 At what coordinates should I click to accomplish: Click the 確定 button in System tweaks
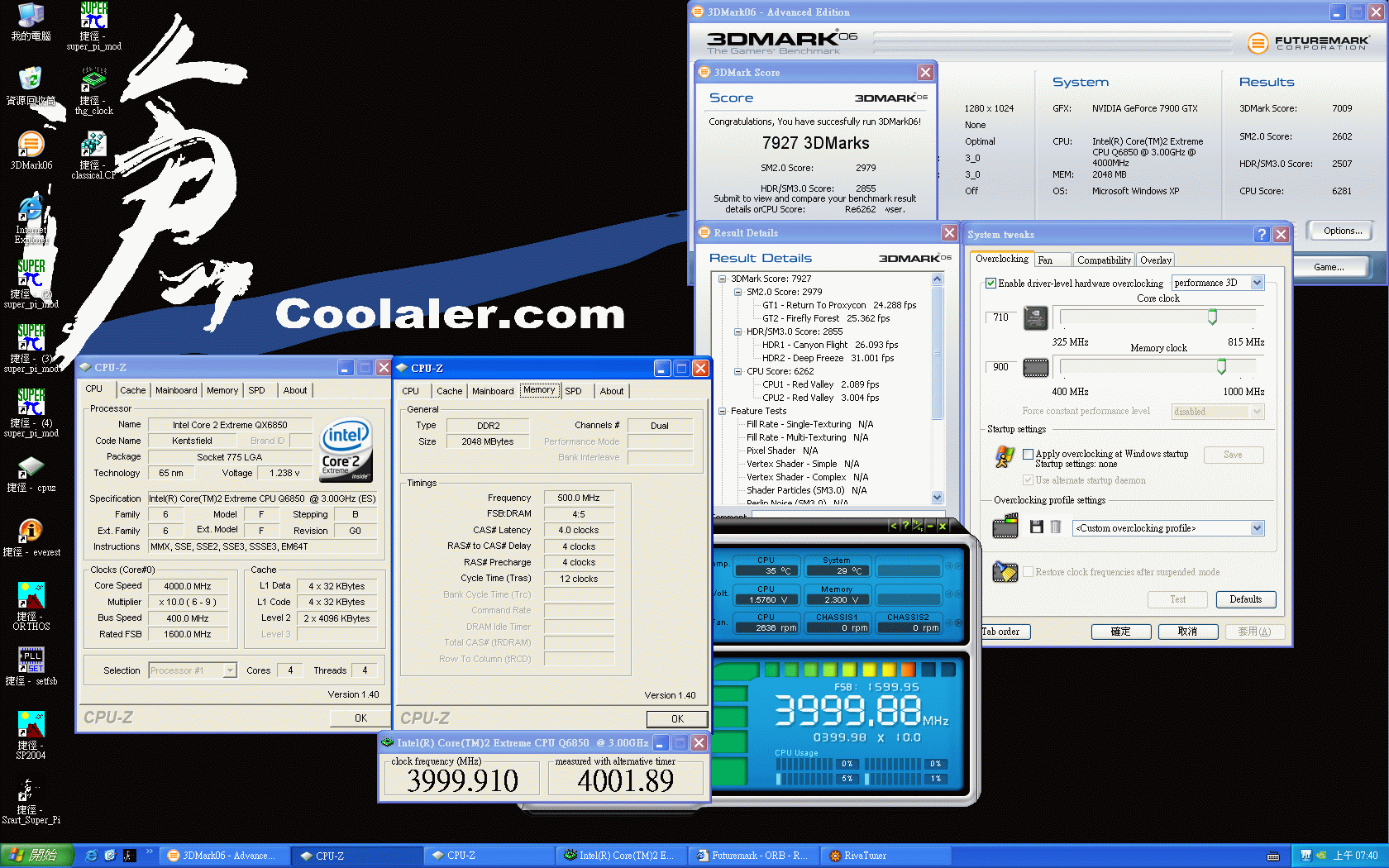pyautogui.click(x=1121, y=632)
